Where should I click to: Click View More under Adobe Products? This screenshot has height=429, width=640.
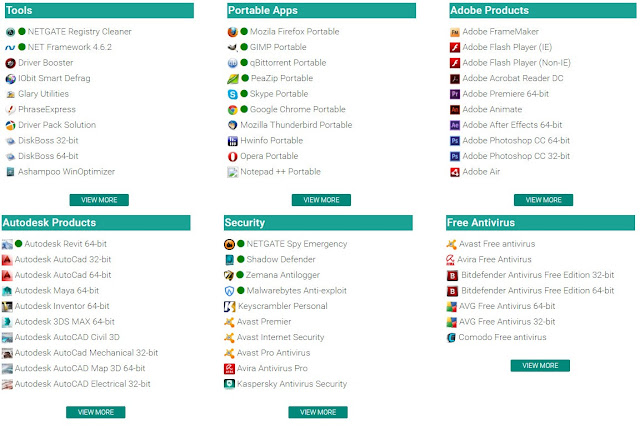point(543,200)
